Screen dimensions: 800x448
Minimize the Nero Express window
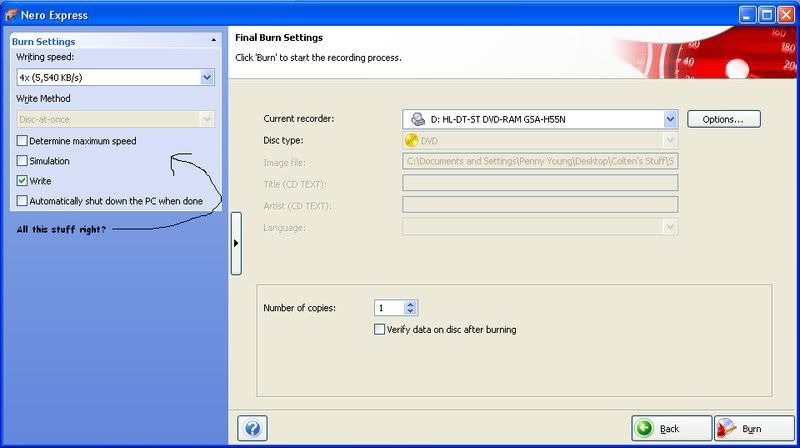click(x=747, y=15)
